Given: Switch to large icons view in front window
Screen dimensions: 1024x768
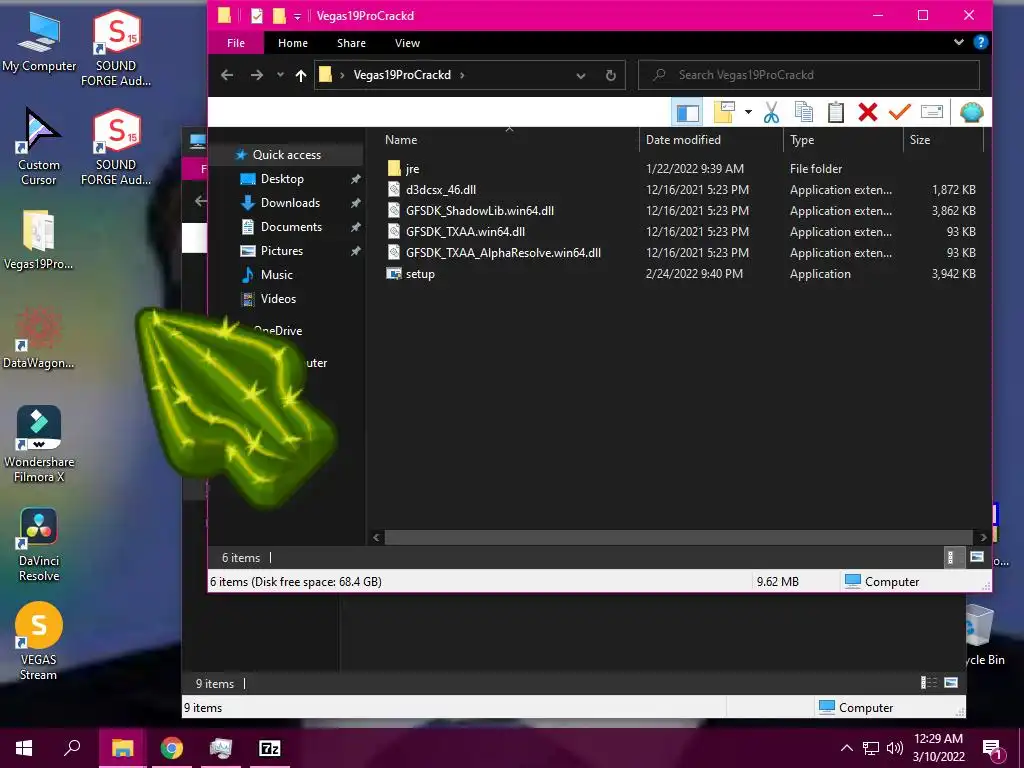Looking at the screenshot, I should click(977, 557).
